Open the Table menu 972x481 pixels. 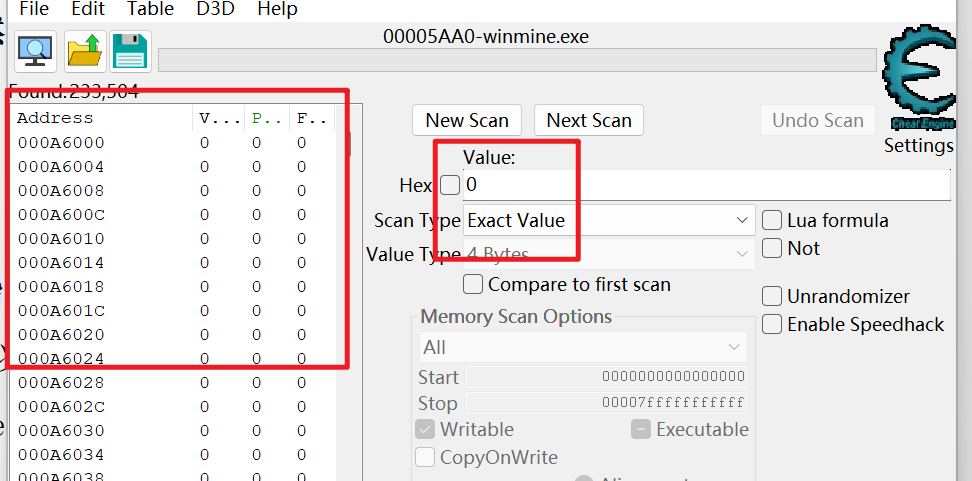coord(151,9)
